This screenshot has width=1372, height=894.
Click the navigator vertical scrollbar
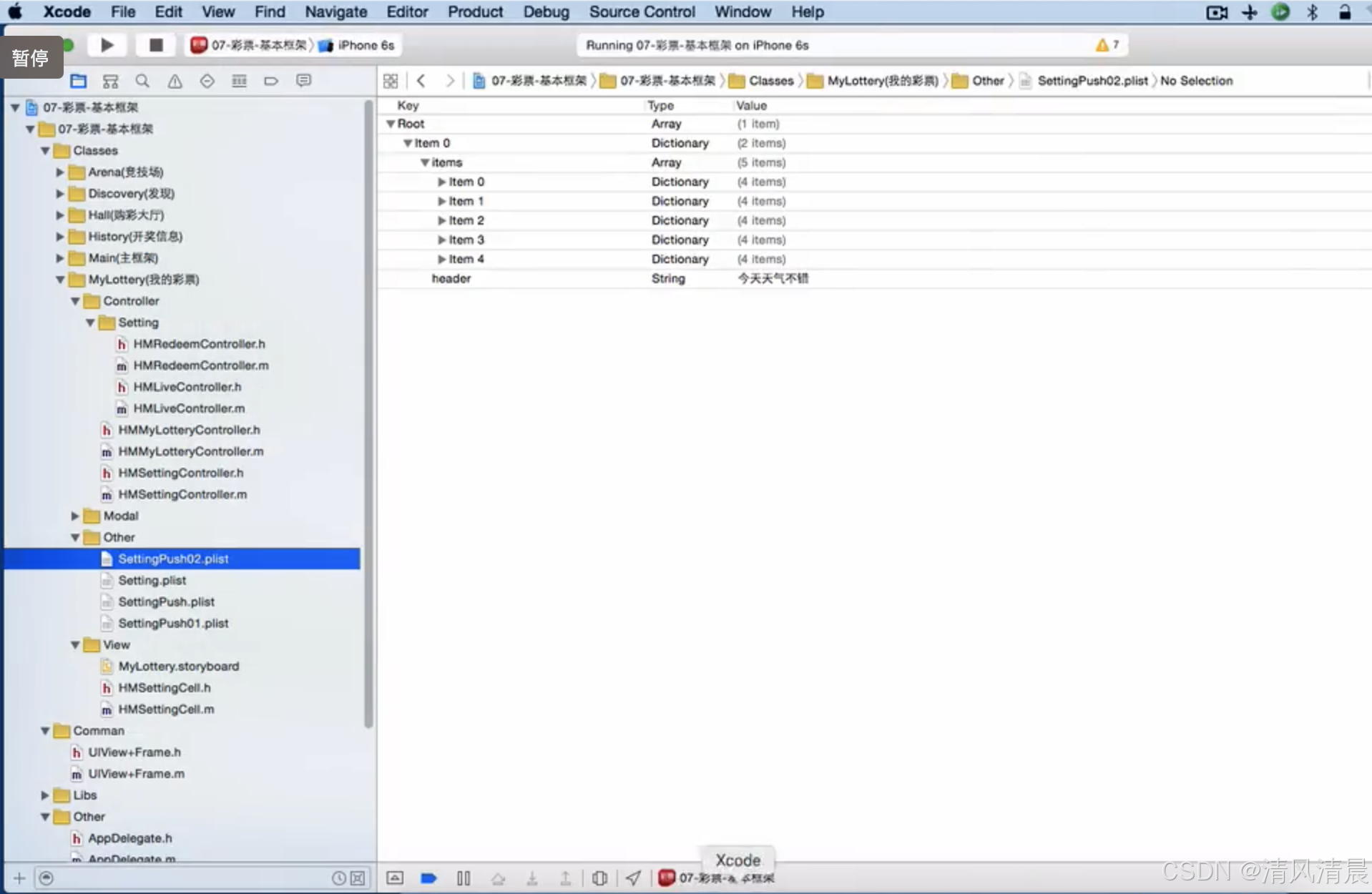[368, 415]
